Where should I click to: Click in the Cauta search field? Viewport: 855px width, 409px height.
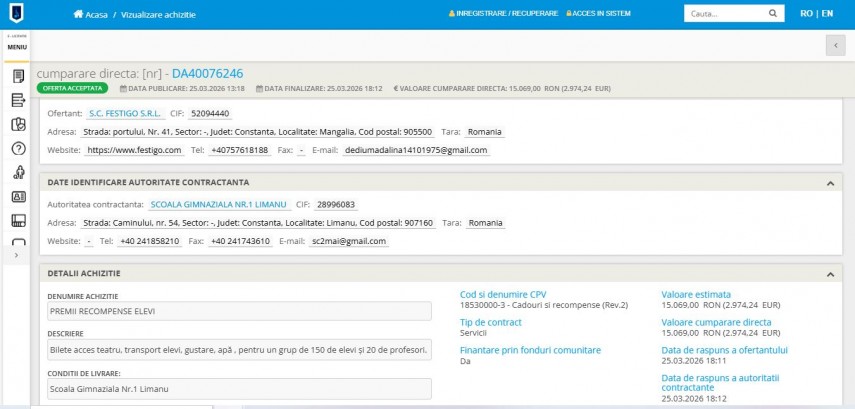pos(723,14)
